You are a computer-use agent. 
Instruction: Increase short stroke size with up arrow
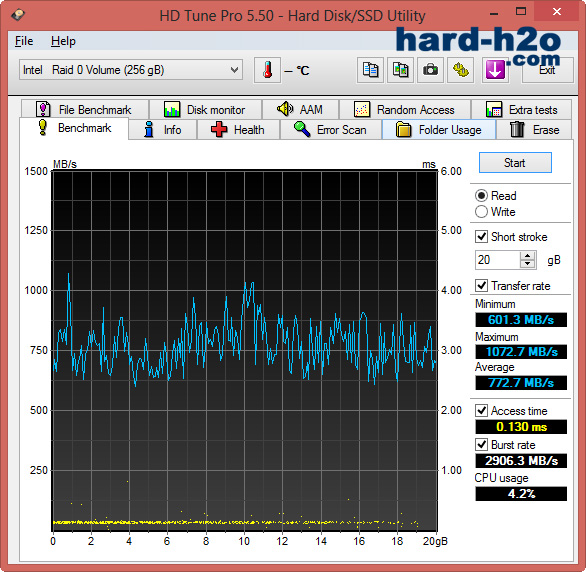pos(527,256)
